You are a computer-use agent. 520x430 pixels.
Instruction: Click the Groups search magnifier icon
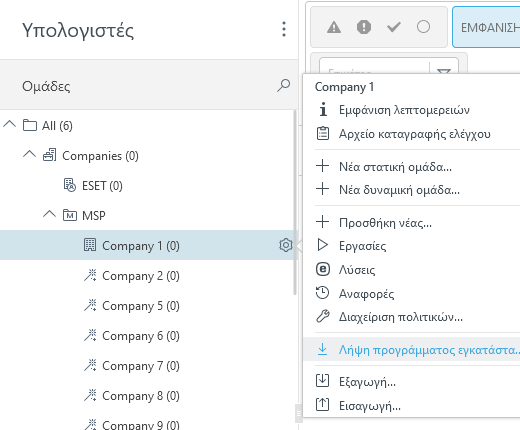[x=283, y=86]
